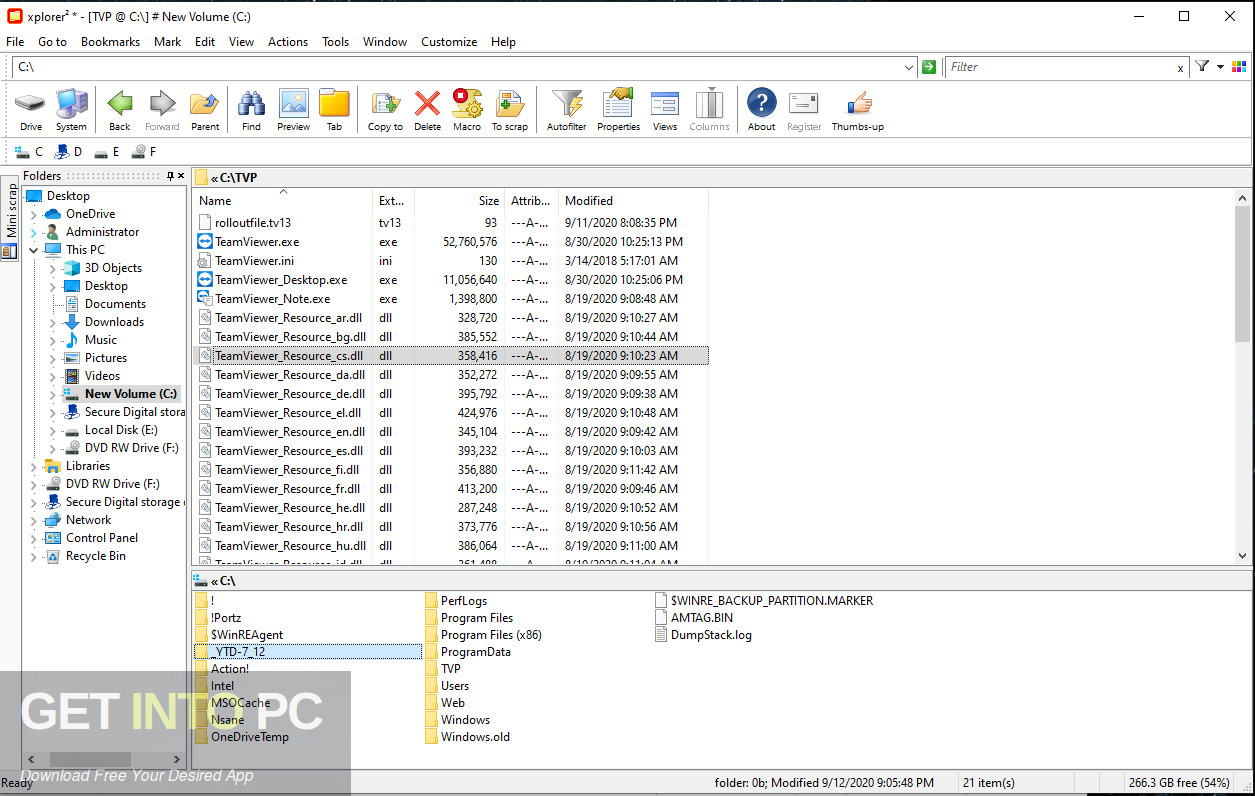Open the File menu
Viewport: 1255px width, 796px height.
15,42
